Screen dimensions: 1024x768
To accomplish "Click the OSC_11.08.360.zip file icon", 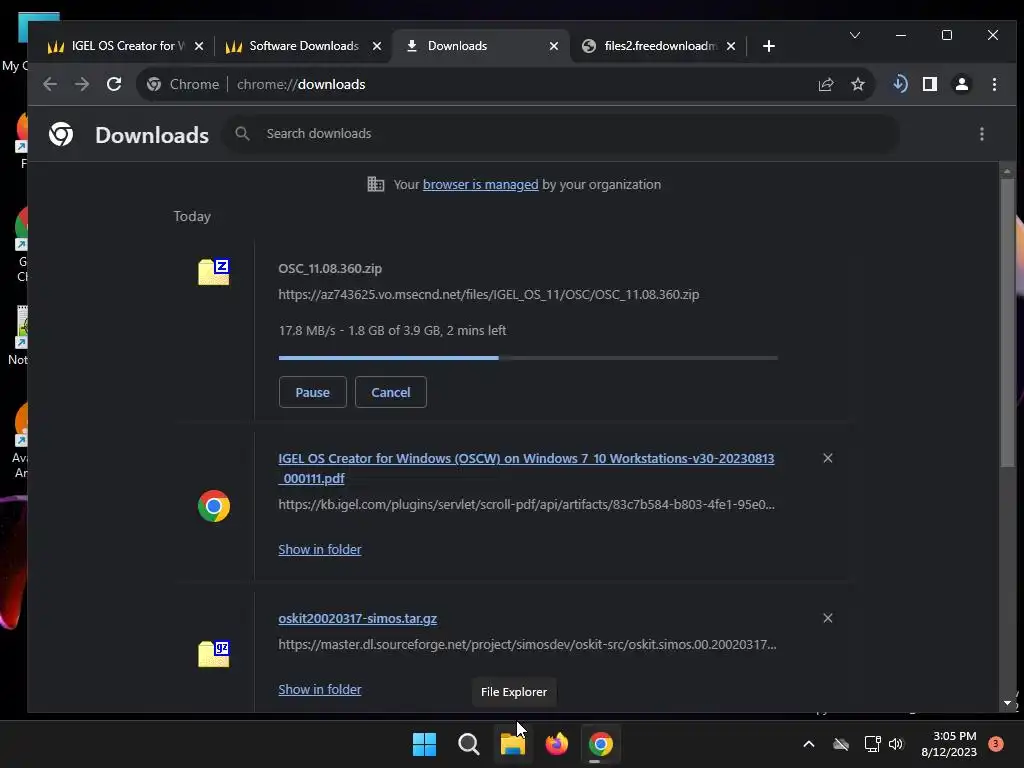I will click(214, 272).
